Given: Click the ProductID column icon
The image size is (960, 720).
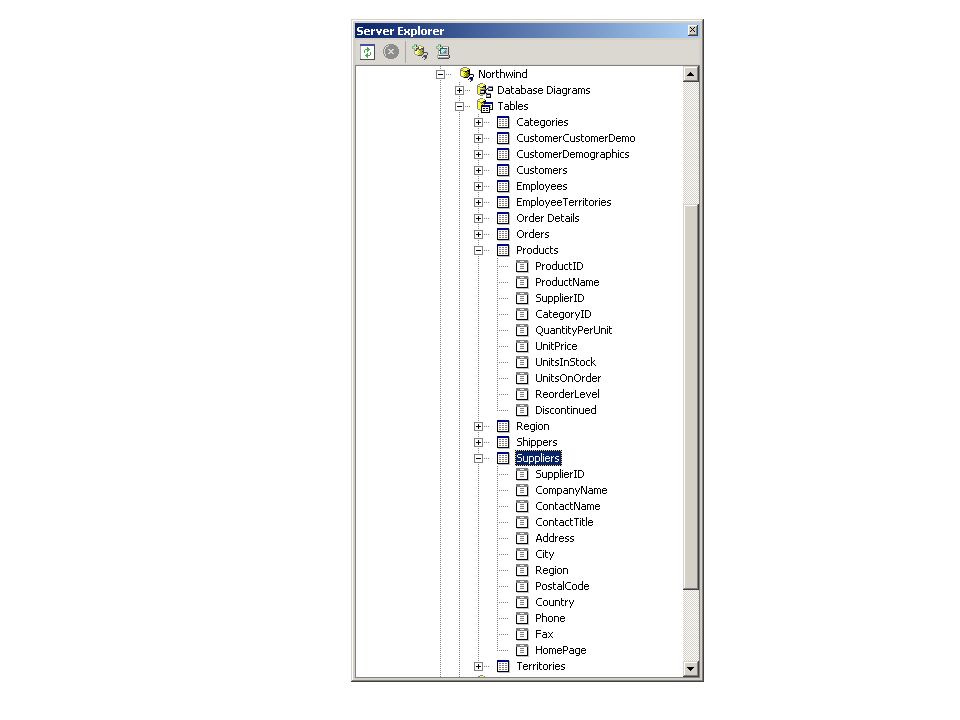Looking at the screenshot, I should 522,266.
